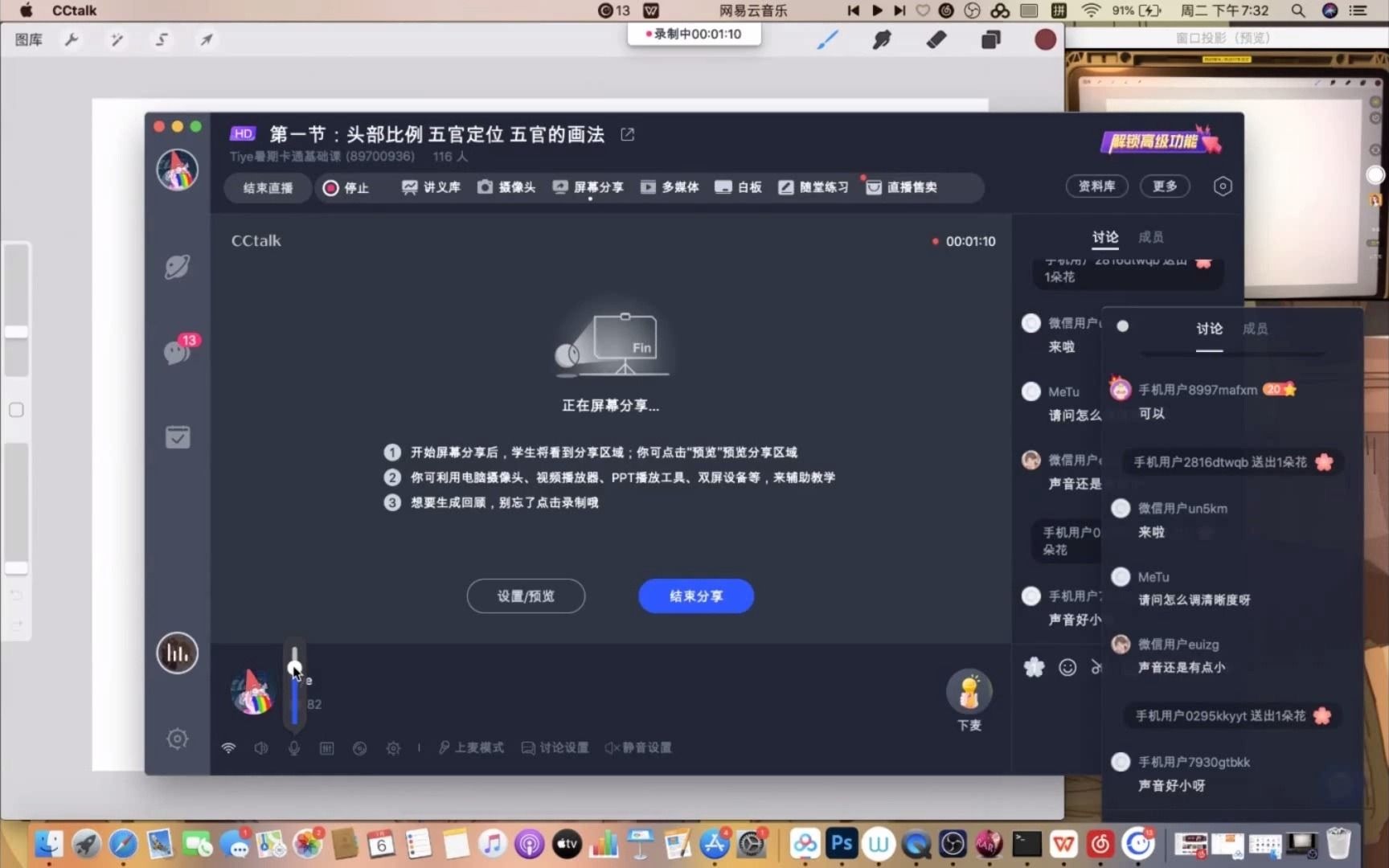The height and width of the screenshot is (868, 1389).
Task: Open 白板 whiteboard
Action: point(738,187)
